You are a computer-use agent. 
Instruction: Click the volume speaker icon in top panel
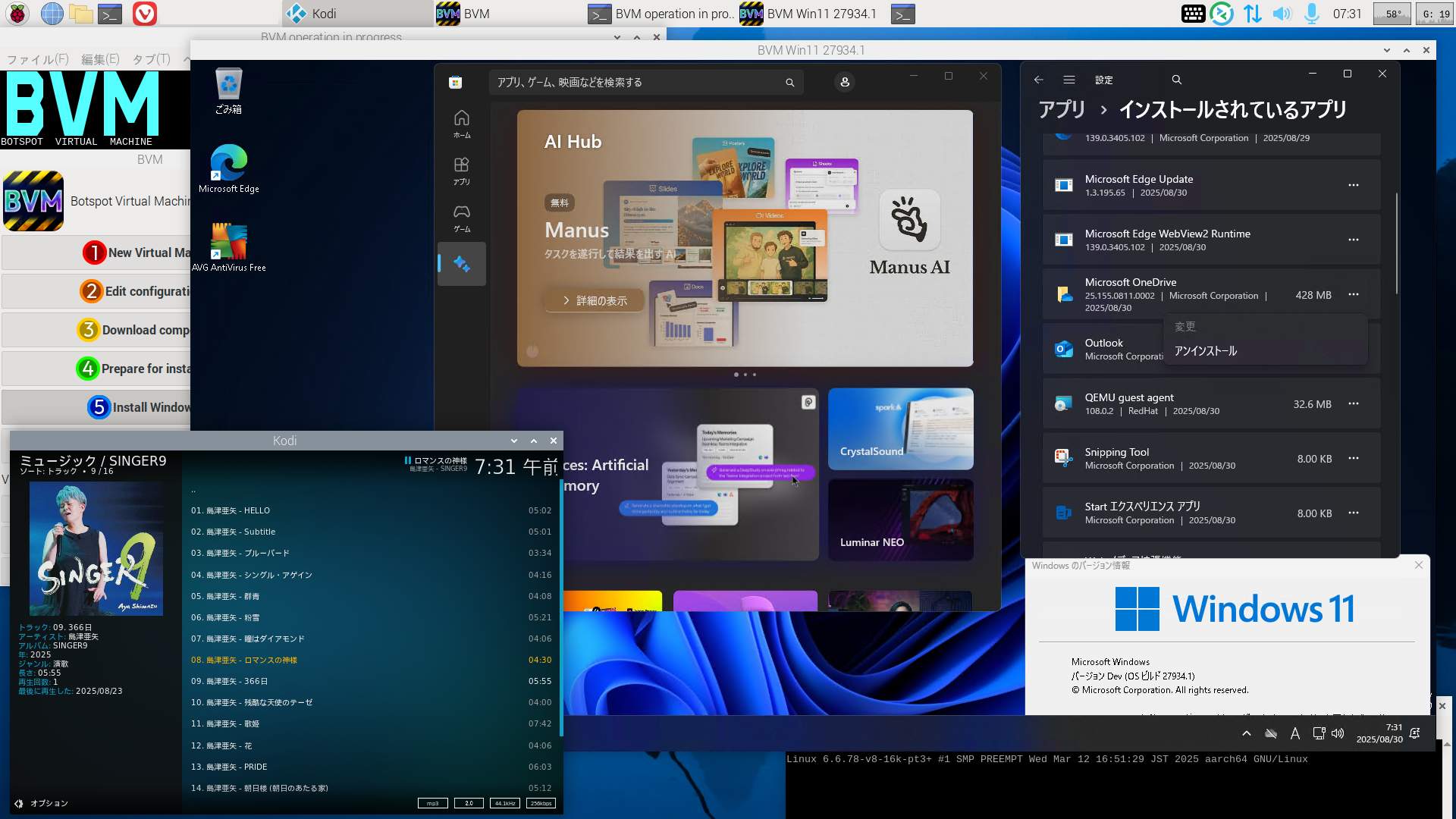click(1282, 14)
